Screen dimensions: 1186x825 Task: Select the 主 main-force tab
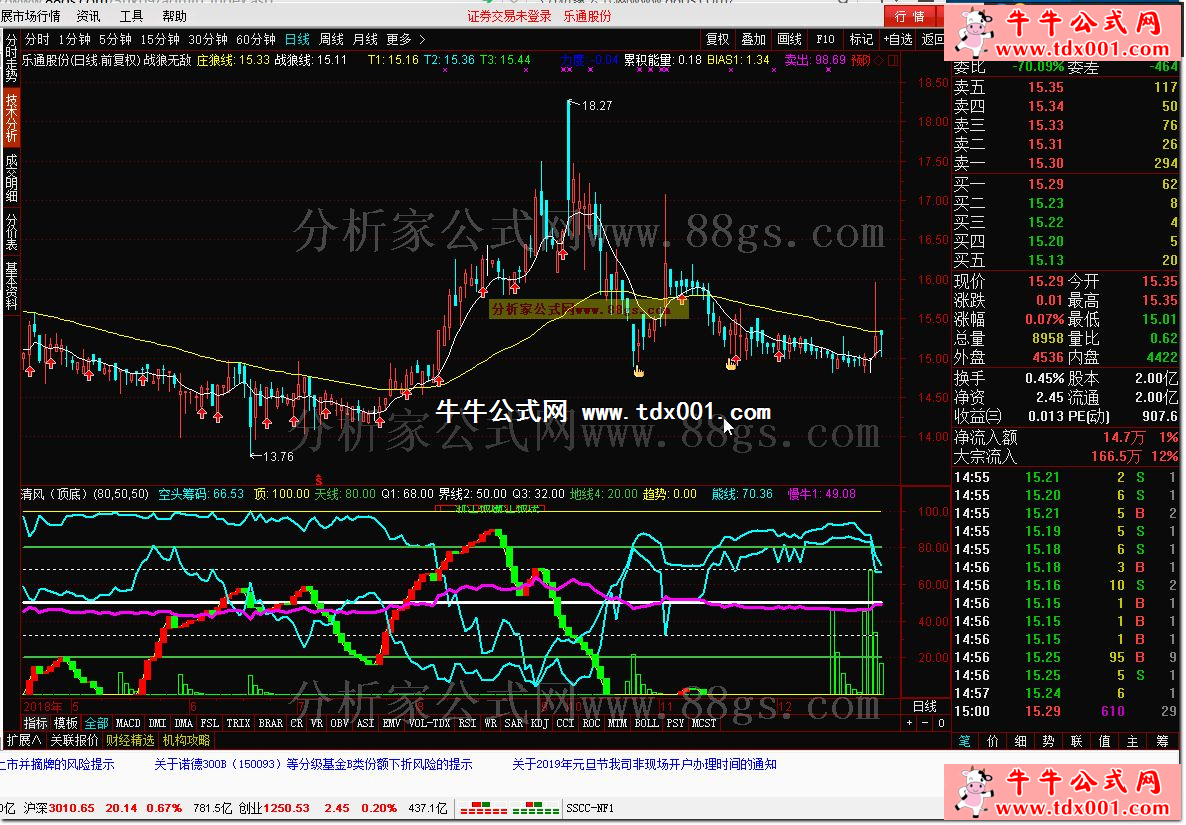tap(1132, 741)
